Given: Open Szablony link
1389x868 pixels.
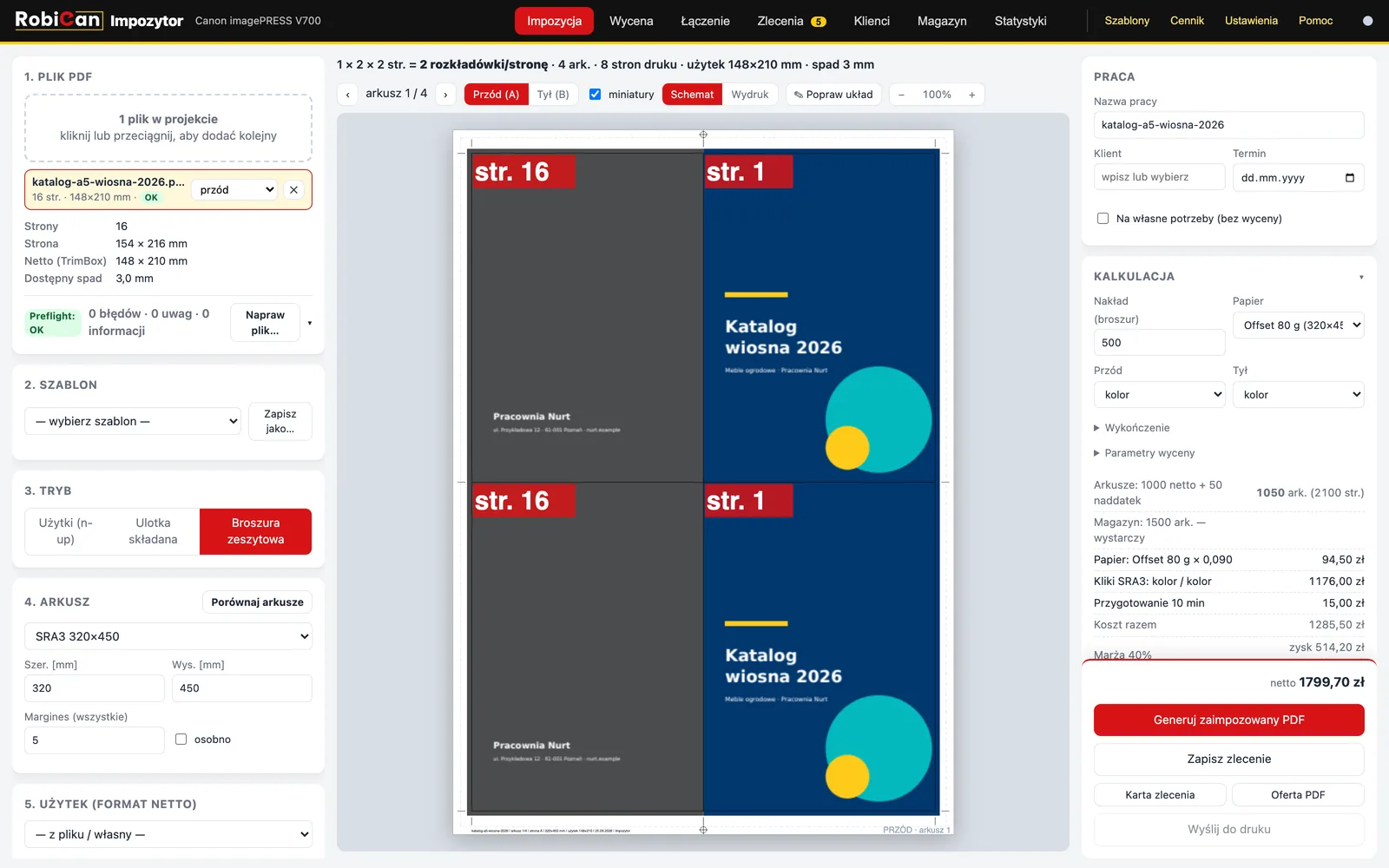Looking at the screenshot, I should point(1127,21).
